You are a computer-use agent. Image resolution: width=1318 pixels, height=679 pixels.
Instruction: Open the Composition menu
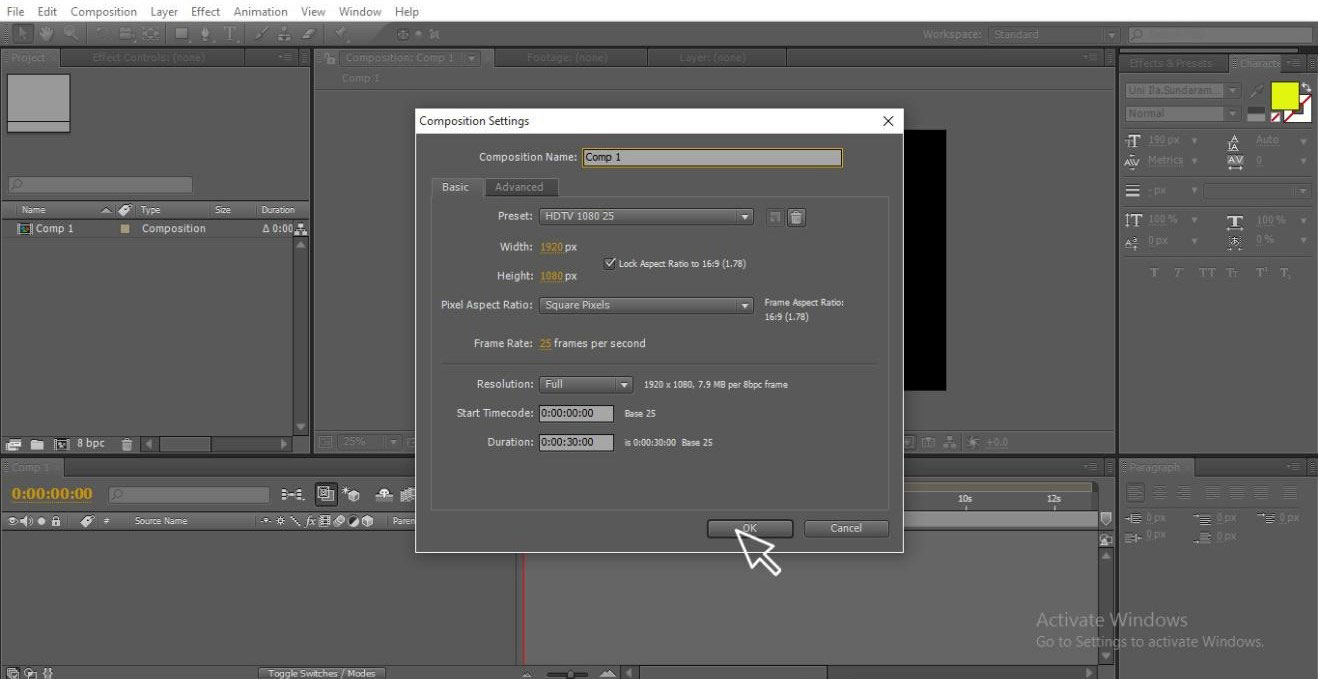(103, 11)
